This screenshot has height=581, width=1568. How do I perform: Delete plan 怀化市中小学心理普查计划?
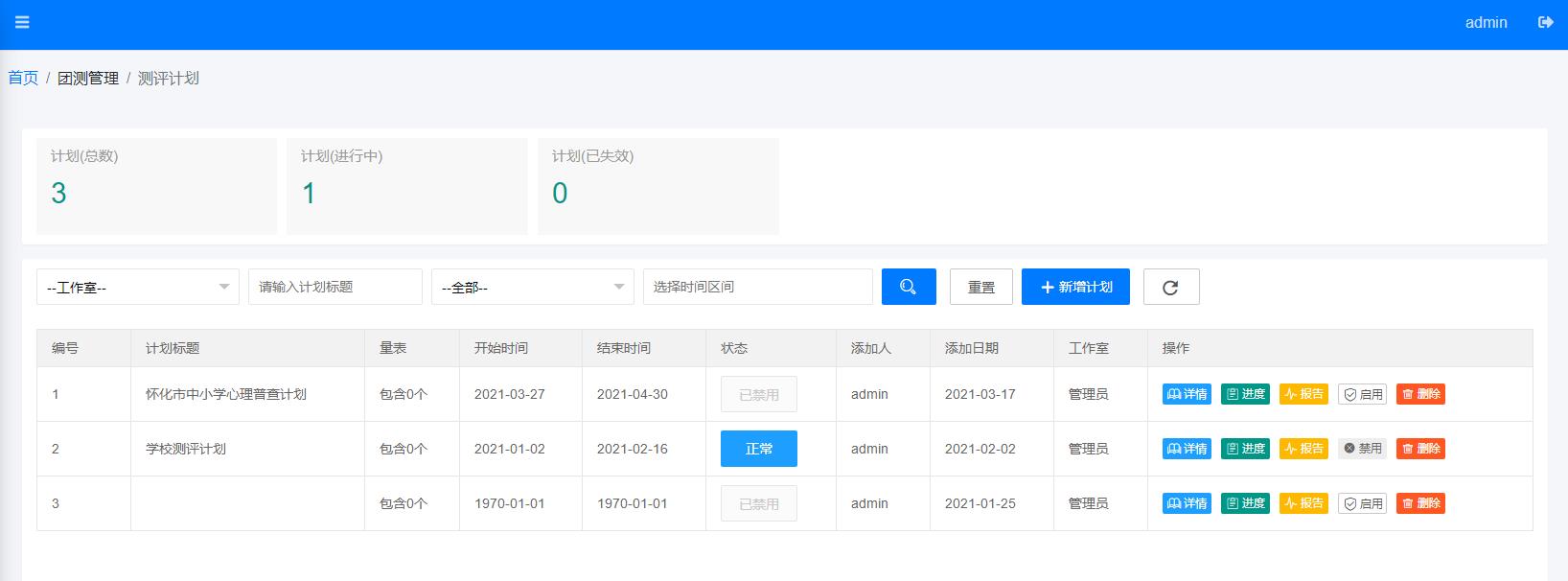tap(1420, 394)
